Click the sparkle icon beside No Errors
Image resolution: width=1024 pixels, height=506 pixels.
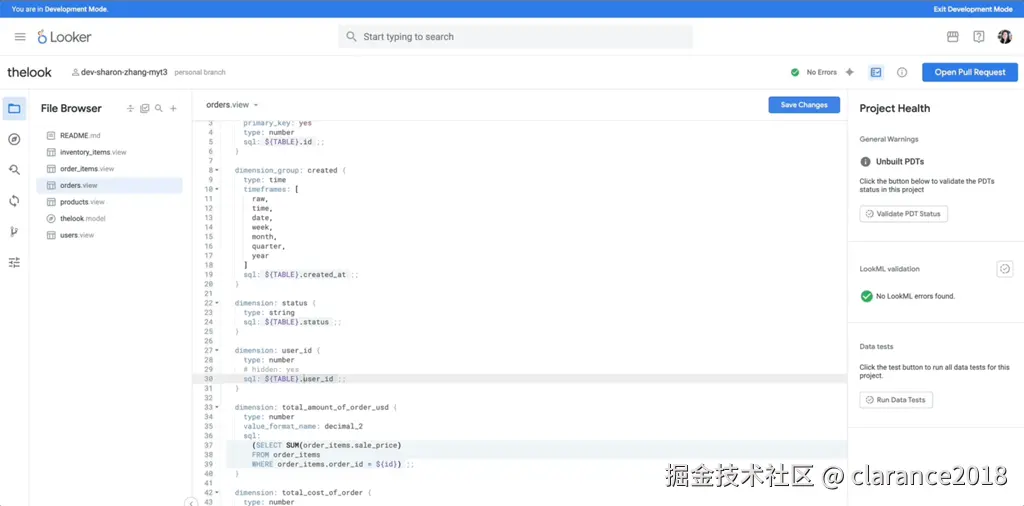point(850,72)
